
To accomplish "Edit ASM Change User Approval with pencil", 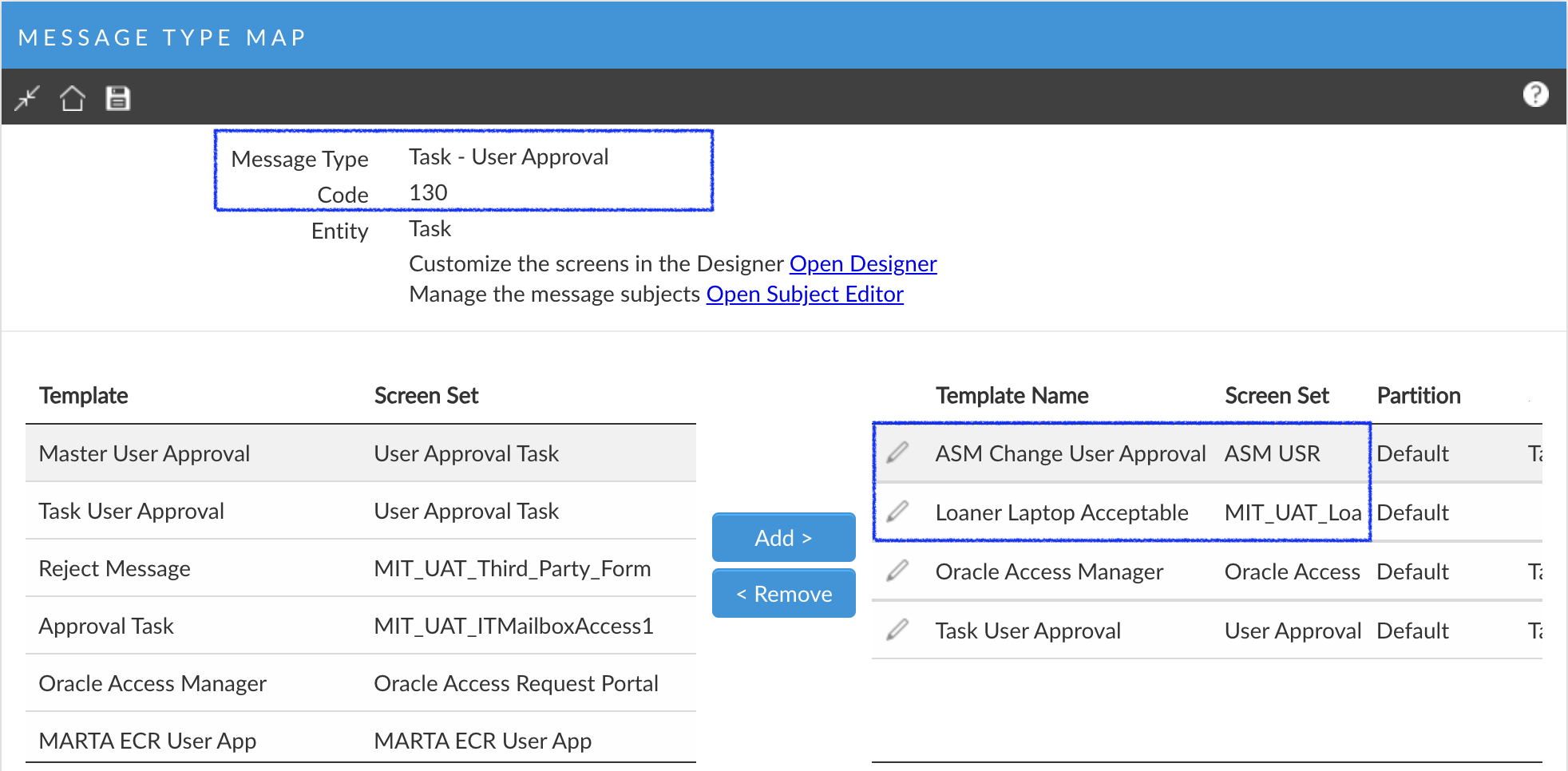I will 897,453.
